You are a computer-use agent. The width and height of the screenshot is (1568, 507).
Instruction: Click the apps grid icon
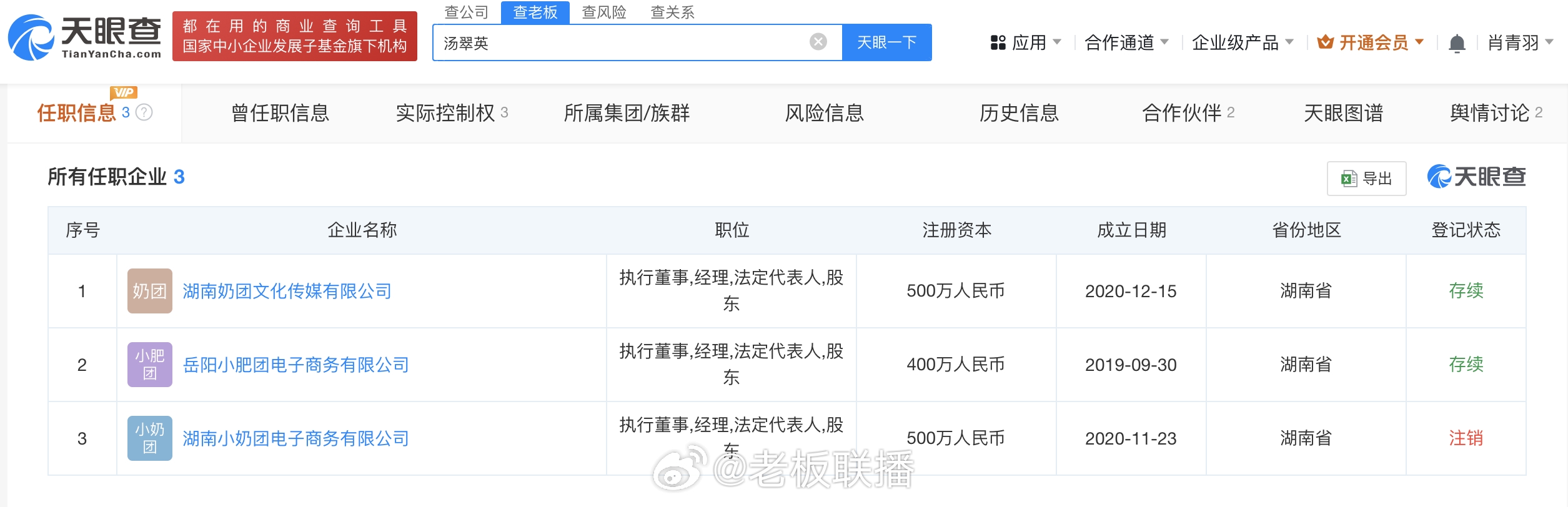[x=998, y=42]
